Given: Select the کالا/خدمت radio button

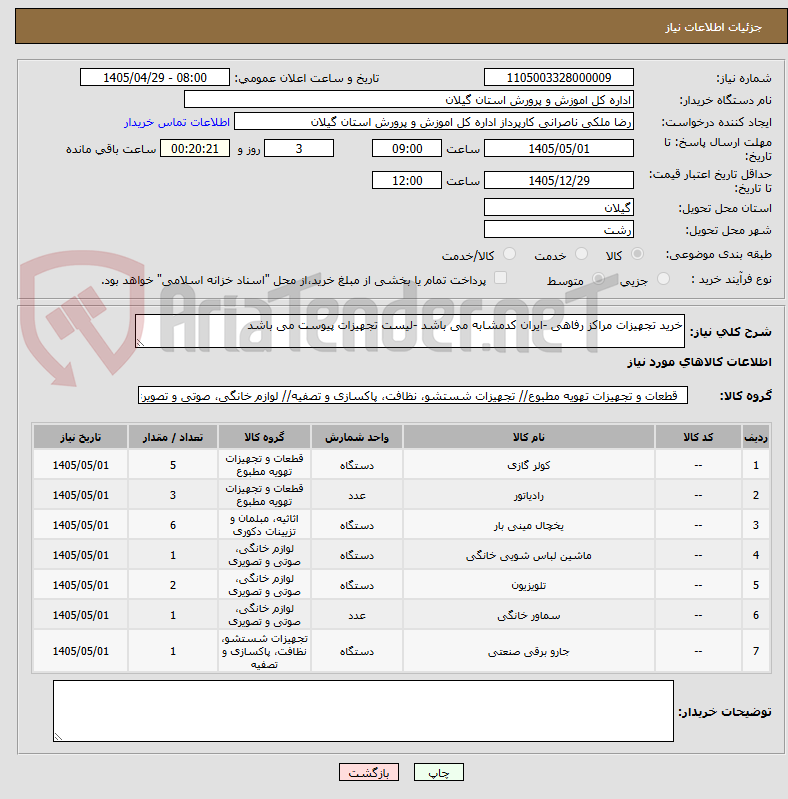Looking at the screenshot, I should (x=509, y=254).
